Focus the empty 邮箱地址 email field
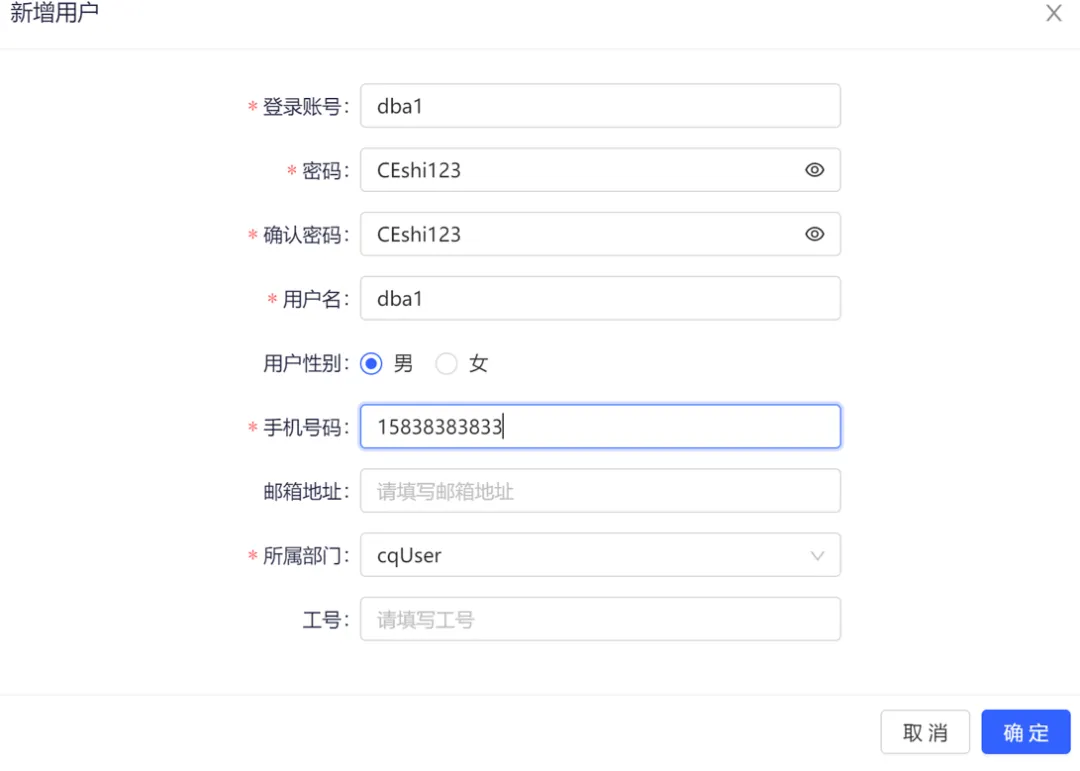1080x771 pixels. [600, 490]
